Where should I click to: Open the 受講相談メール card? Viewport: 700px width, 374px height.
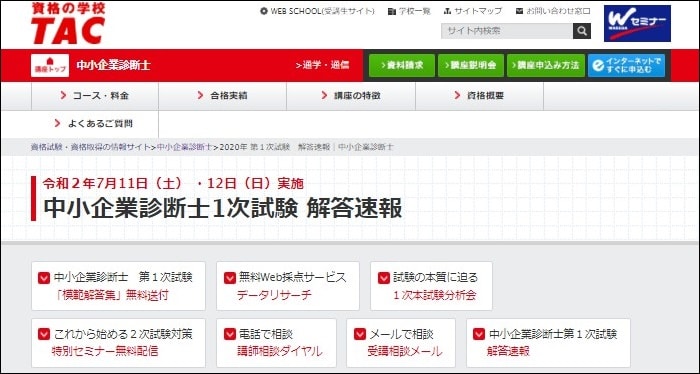(401, 343)
